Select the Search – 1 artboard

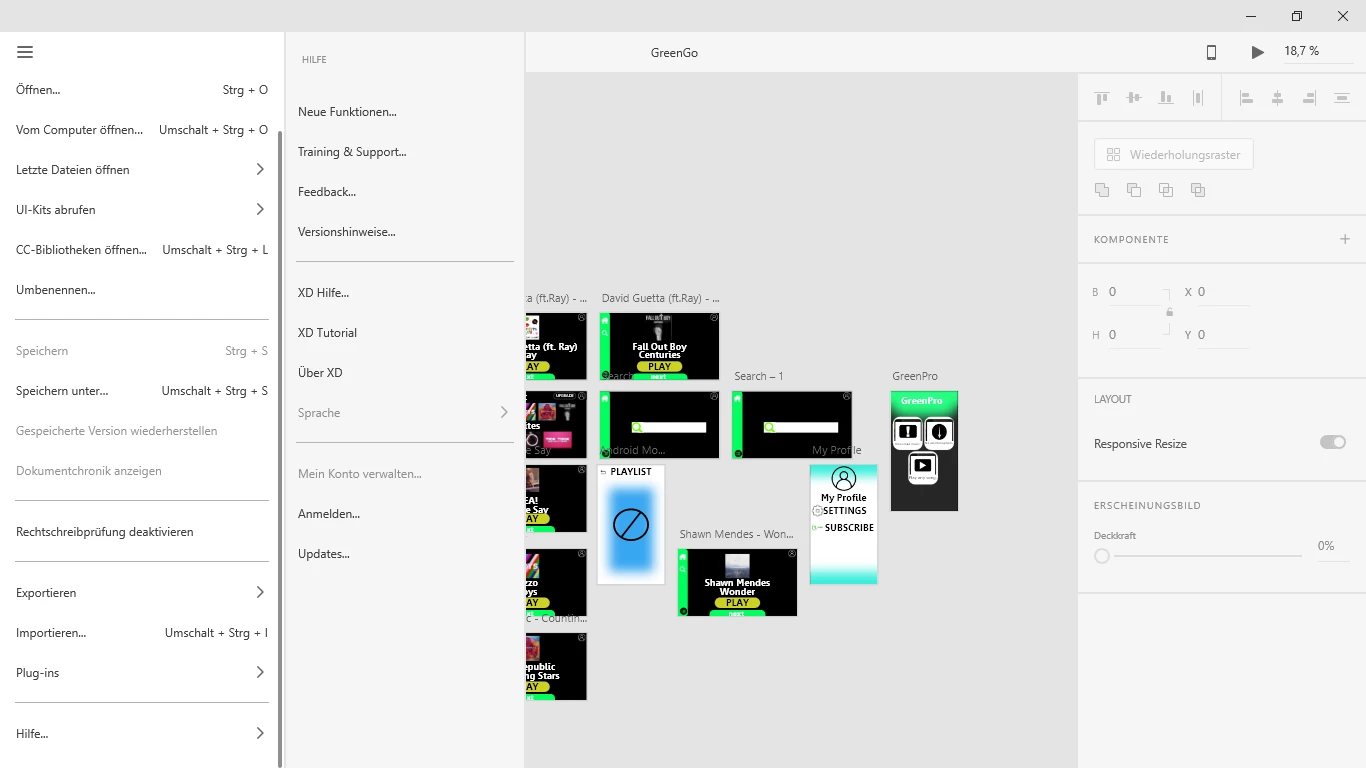[x=792, y=425]
